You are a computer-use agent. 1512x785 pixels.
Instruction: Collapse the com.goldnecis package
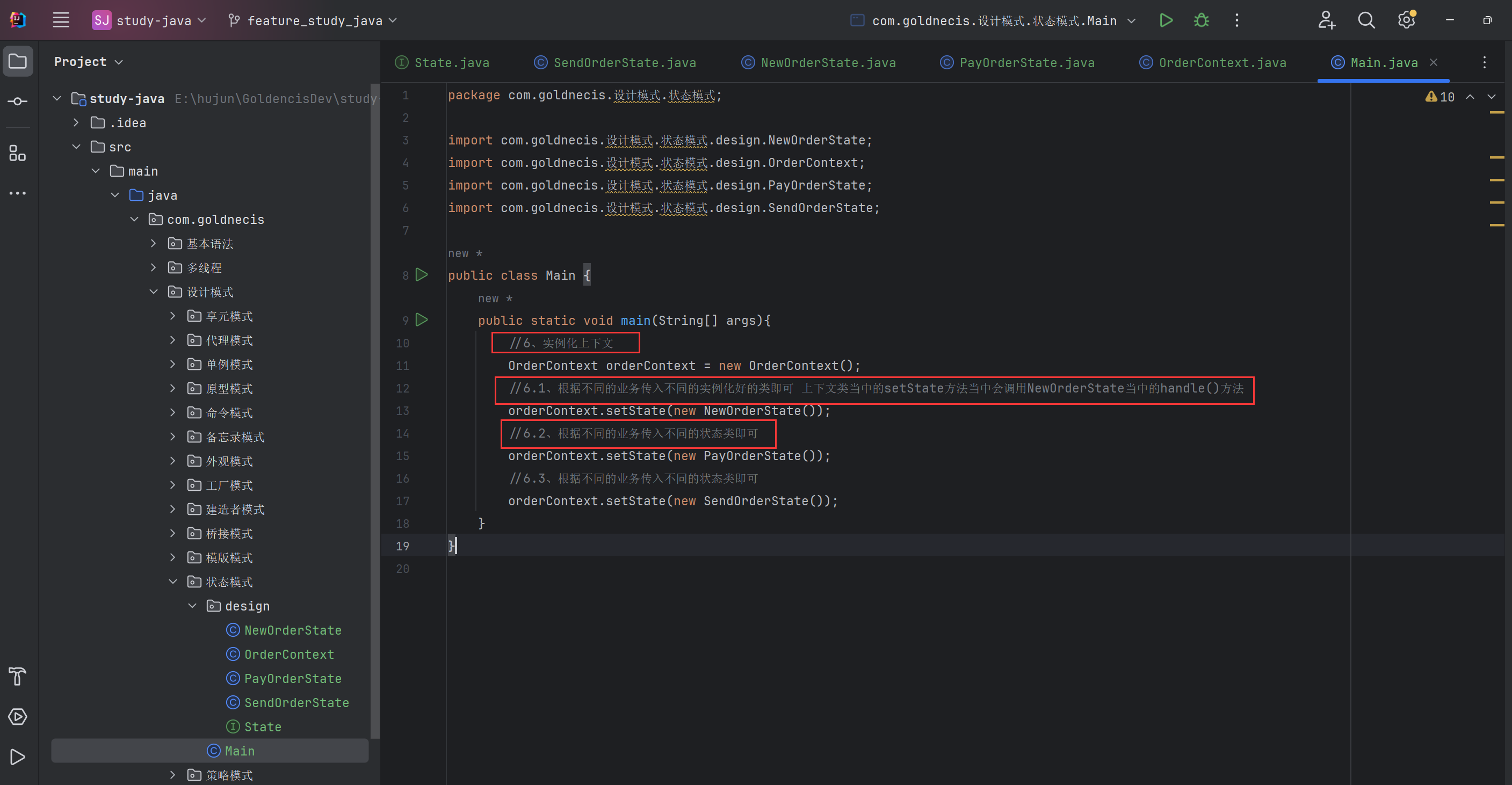[134, 220]
